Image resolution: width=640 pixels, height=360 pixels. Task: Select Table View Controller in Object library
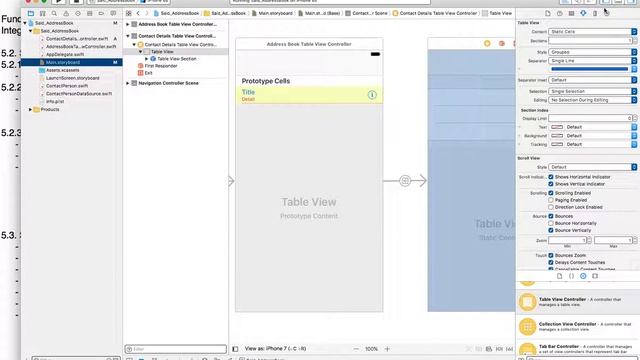pyautogui.click(x=578, y=302)
